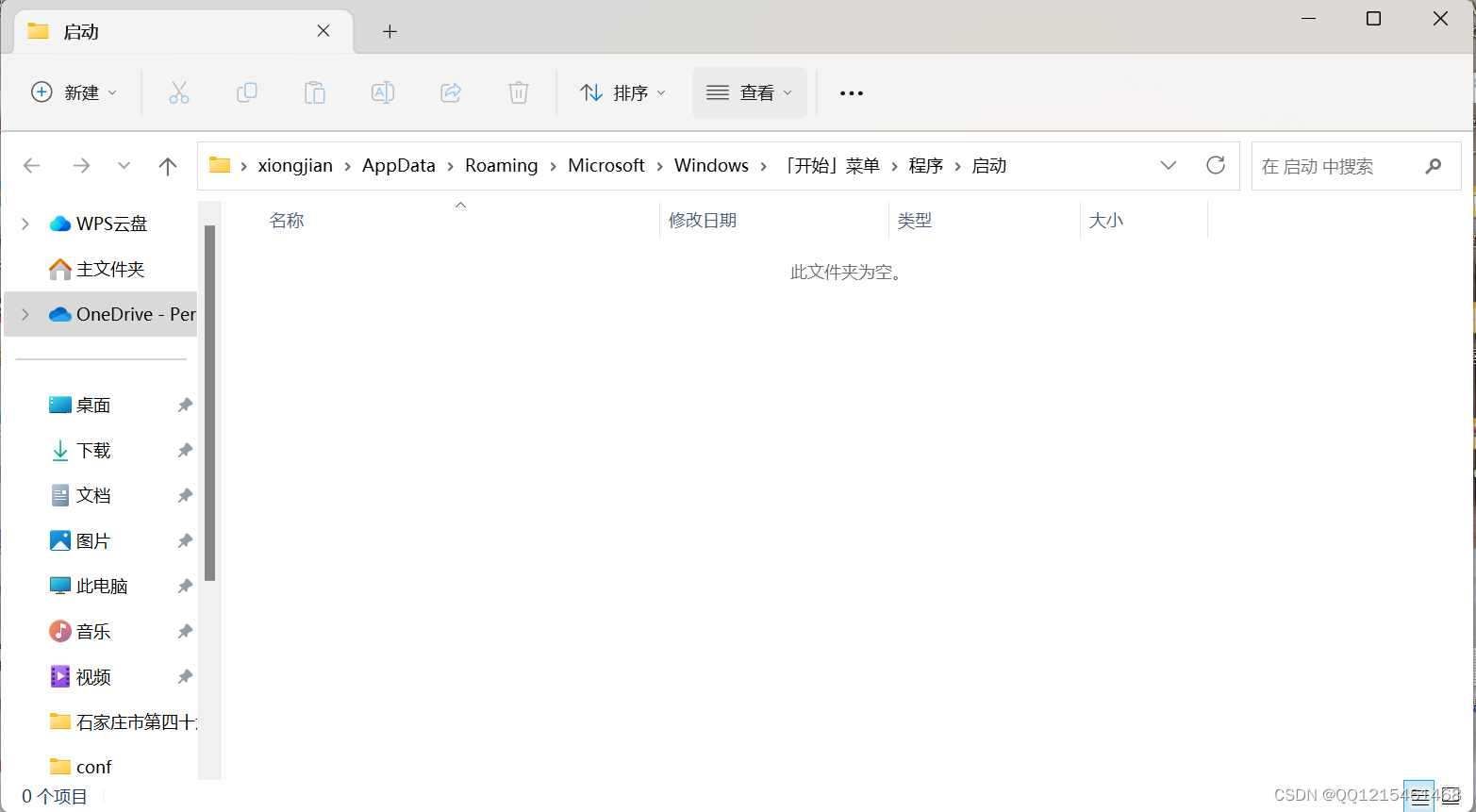Open WPS云盘 in sidebar
The width and height of the screenshot is (1476, 812).
point(111,224)
